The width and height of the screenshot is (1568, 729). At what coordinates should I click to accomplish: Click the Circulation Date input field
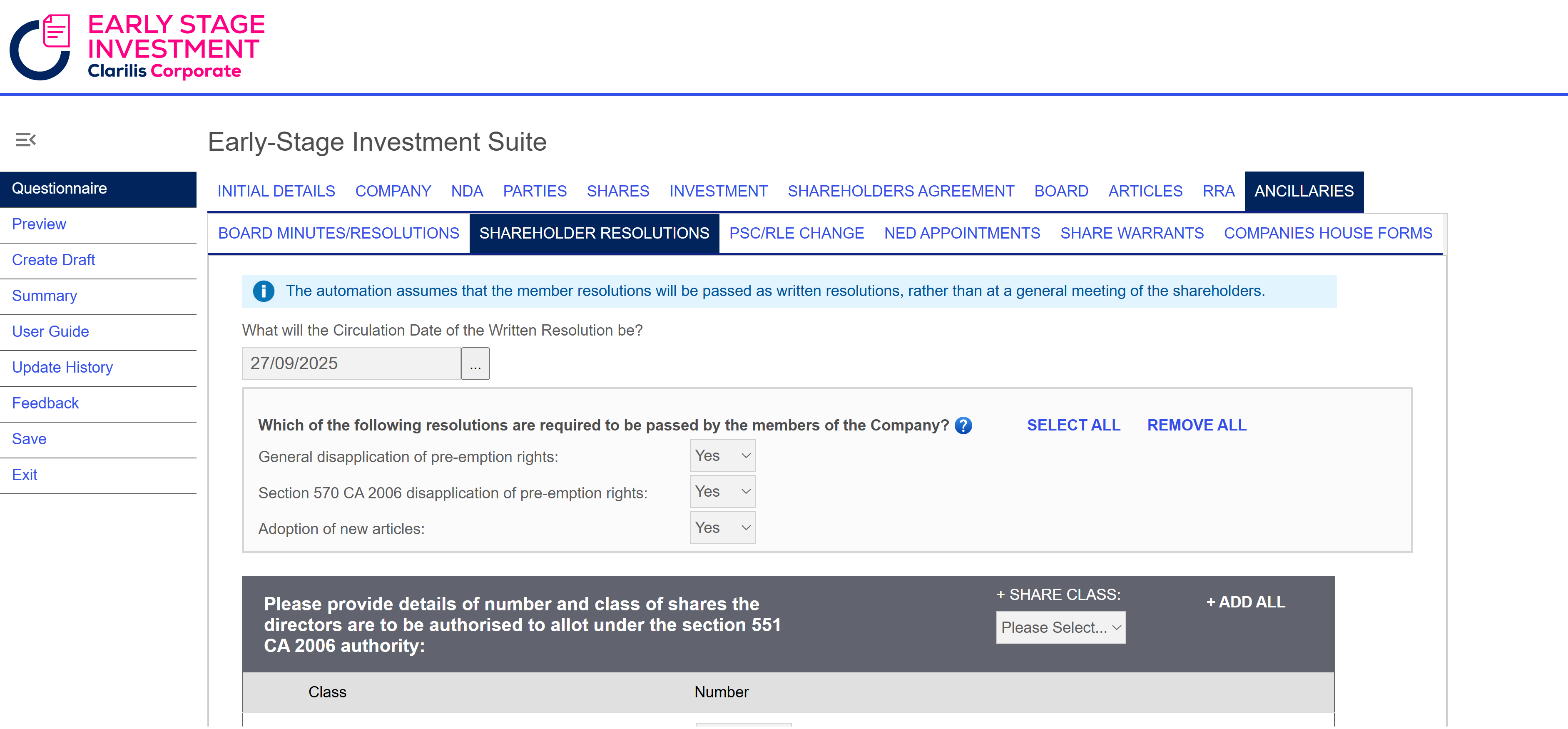[351, 364]
